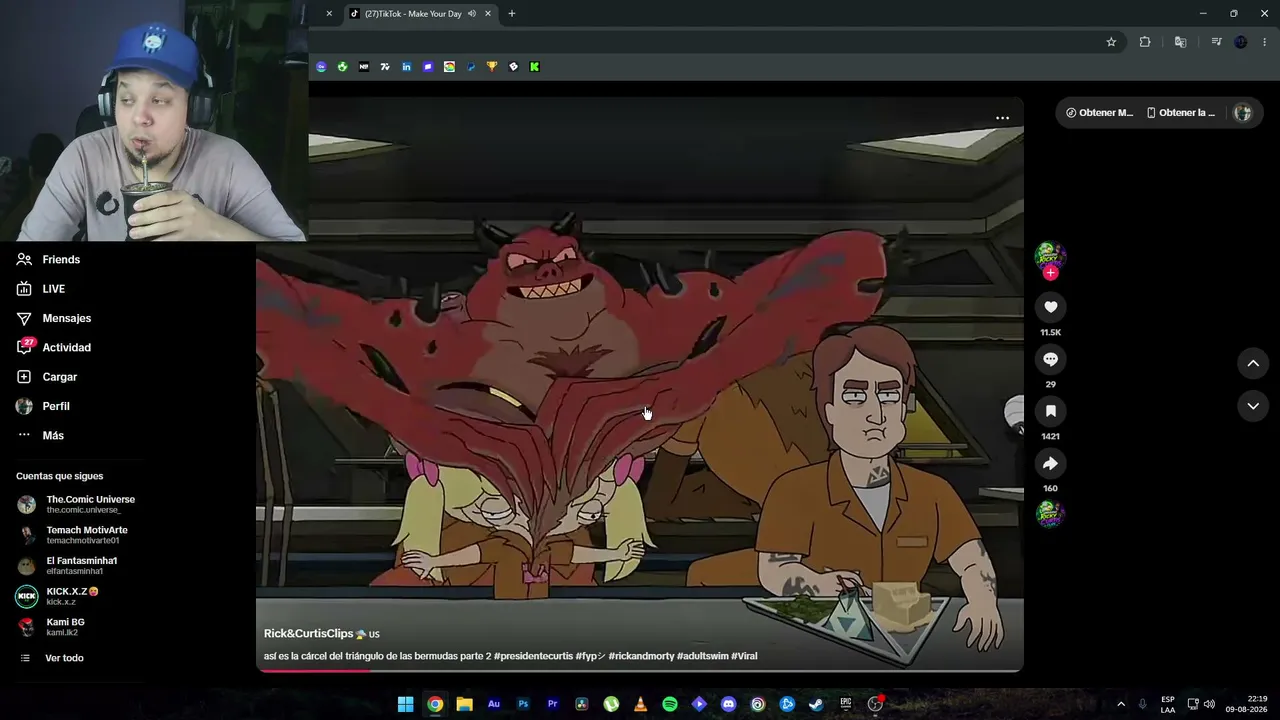1280x720 pixels.
Task: Open VLC media player from the taskbar
Action: (641, 704)
